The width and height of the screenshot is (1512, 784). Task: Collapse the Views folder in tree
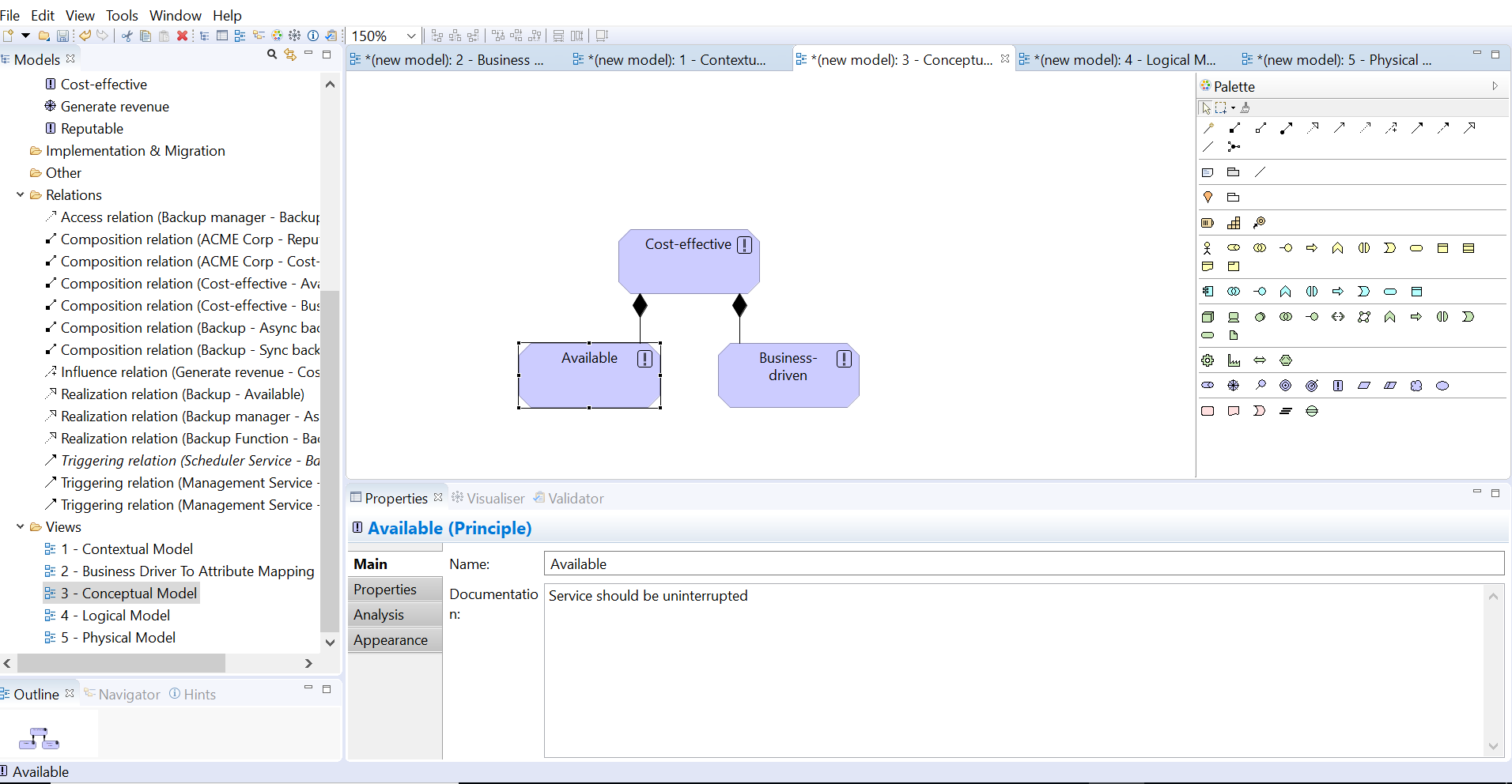click(21, 526)
